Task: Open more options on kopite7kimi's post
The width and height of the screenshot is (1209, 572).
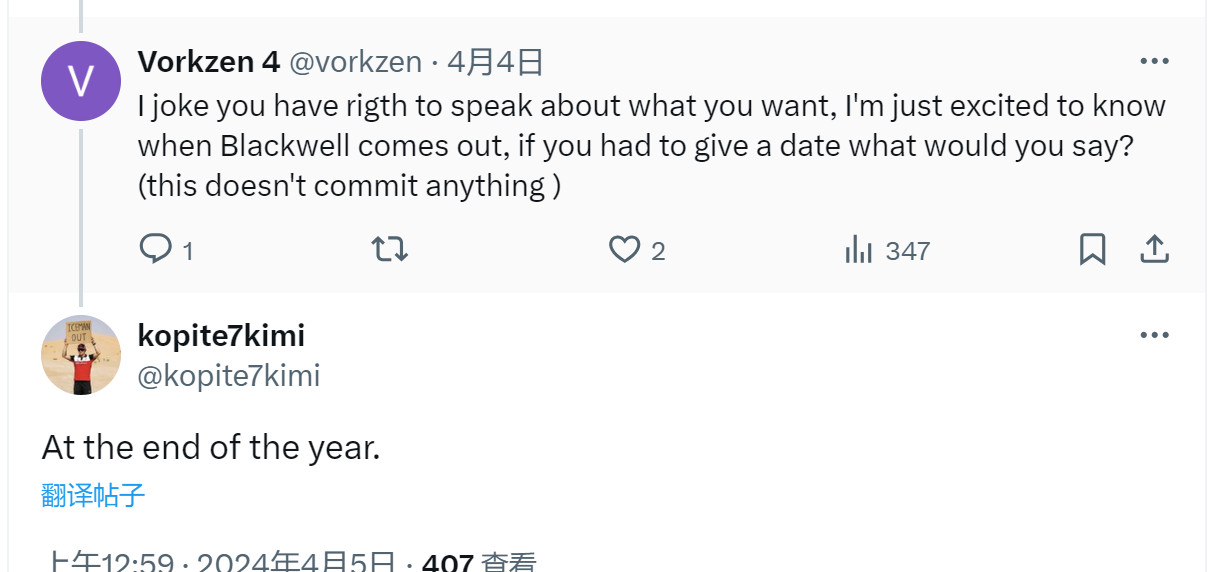Action: tap(1154, 335)
